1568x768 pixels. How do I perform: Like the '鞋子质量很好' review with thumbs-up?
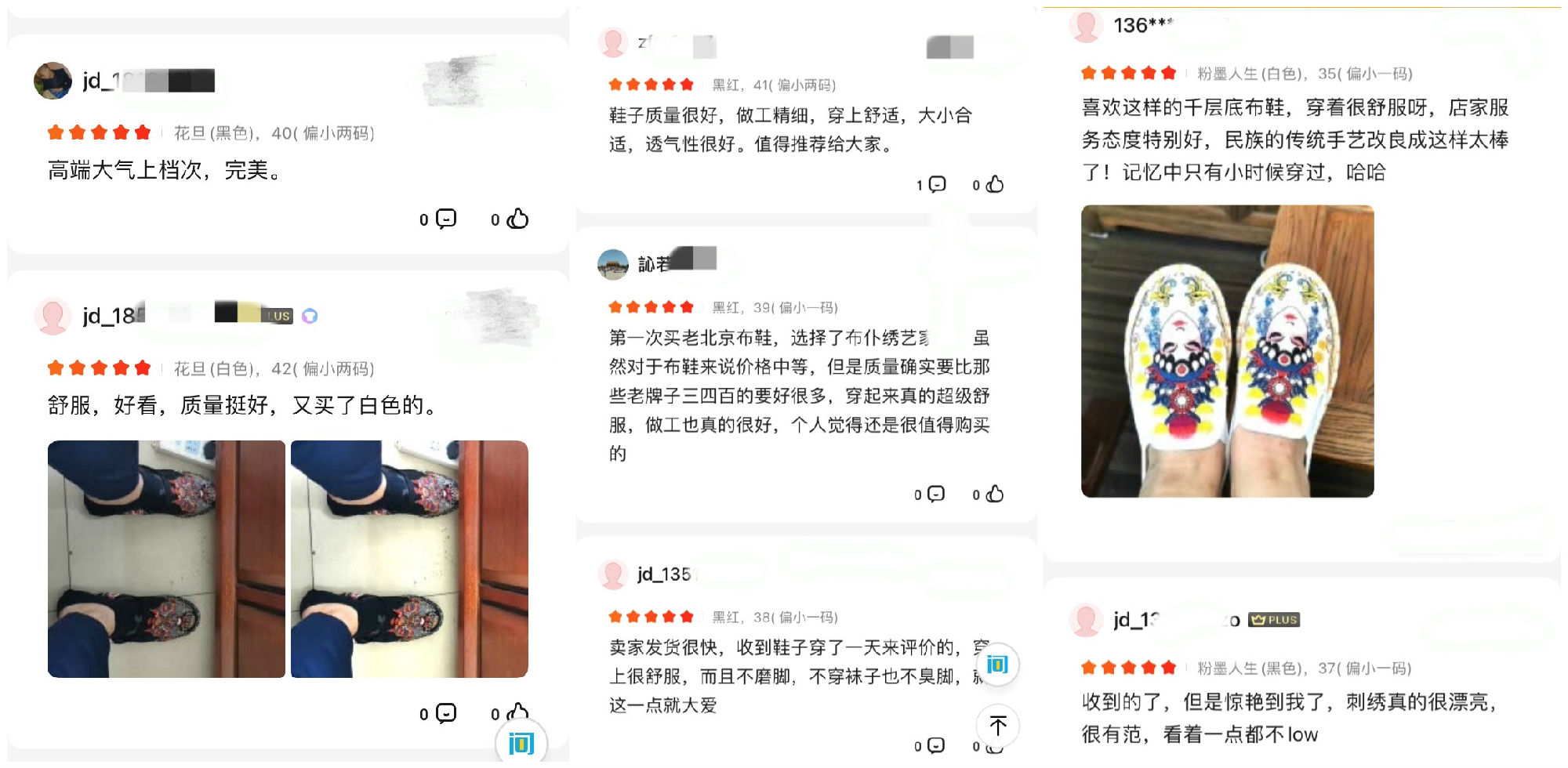click(995, 184)
